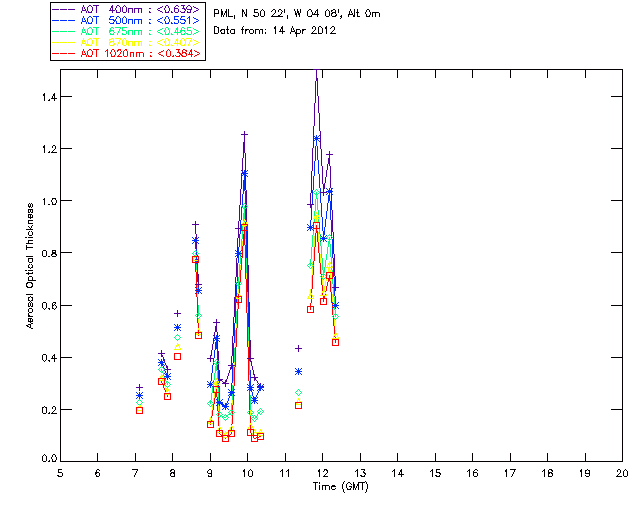
Task: Click the 8 x-axis label
Action: pos(173,473)
